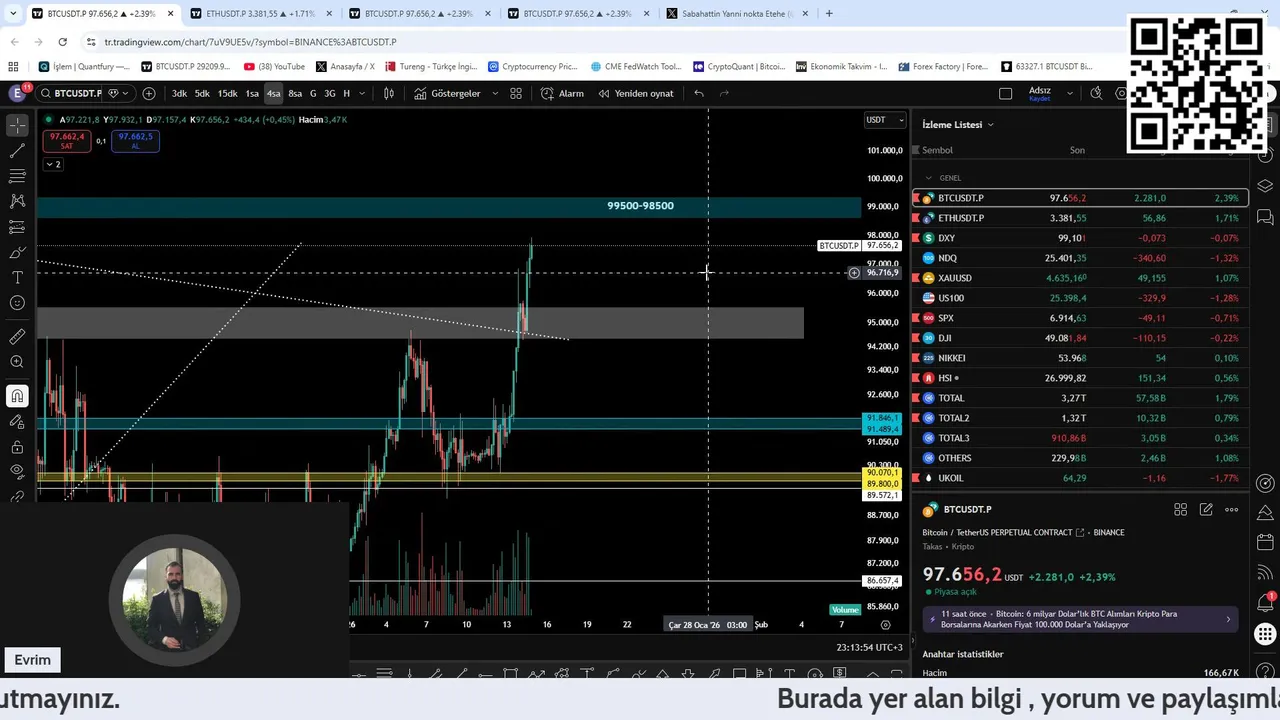Image resolution: width=1280 pixels, height=720 pixels.
Task: Toggle hide all drawings eye icon
Action: click(x=17, y=471)
